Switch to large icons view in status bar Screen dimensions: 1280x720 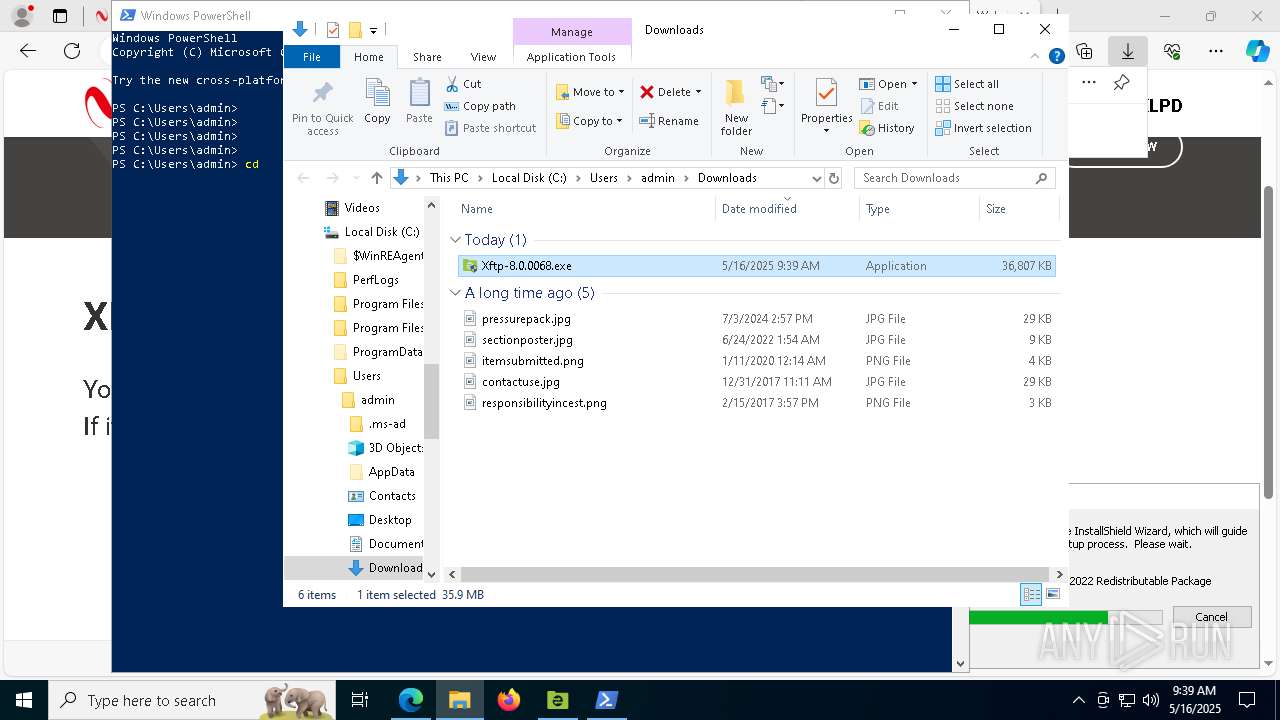1052,594
